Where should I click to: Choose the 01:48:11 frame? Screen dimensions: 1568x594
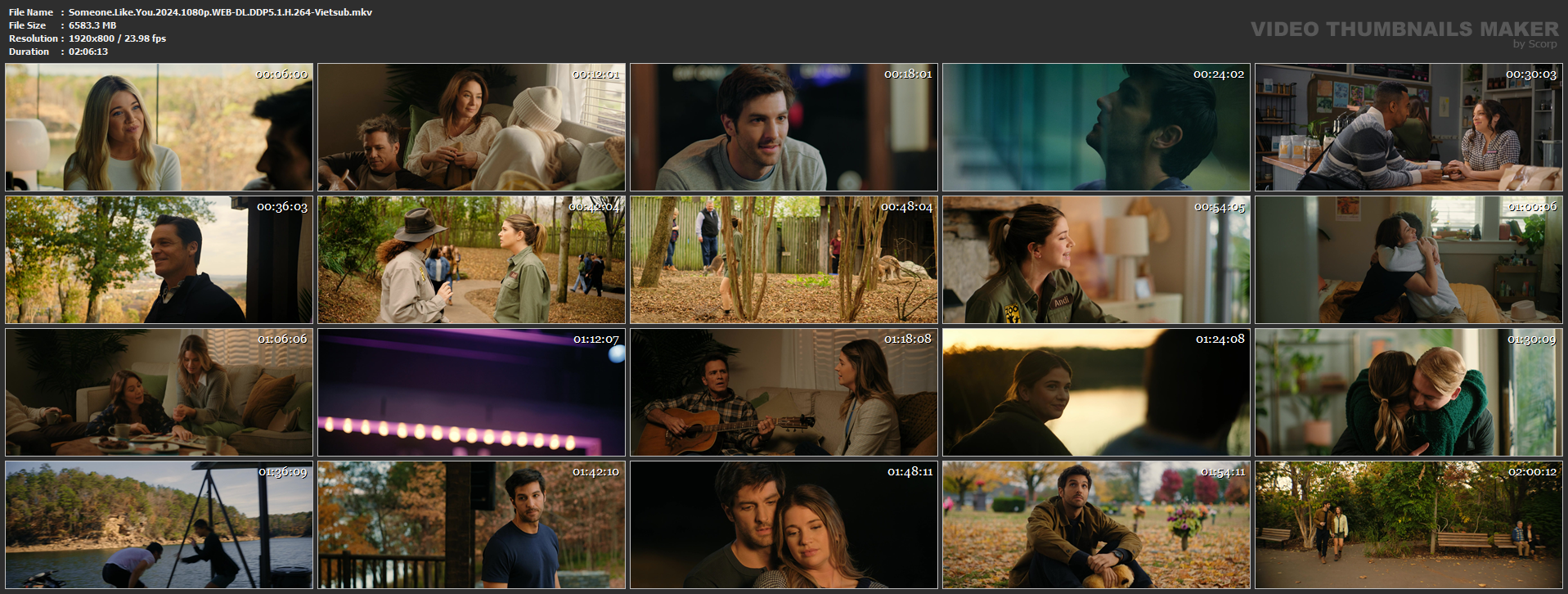click(784, 524)
